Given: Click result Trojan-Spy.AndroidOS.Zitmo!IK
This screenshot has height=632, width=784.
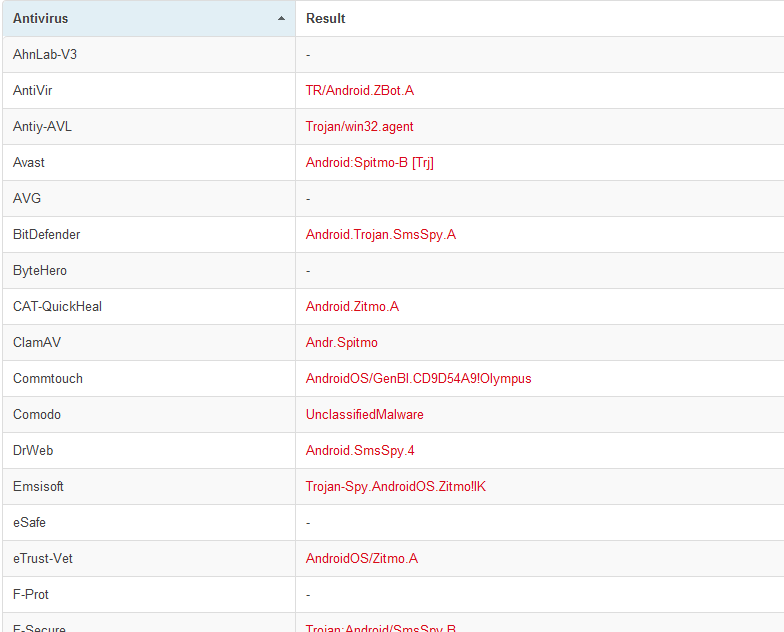Looking at the screenshot, I should point(396,486).
